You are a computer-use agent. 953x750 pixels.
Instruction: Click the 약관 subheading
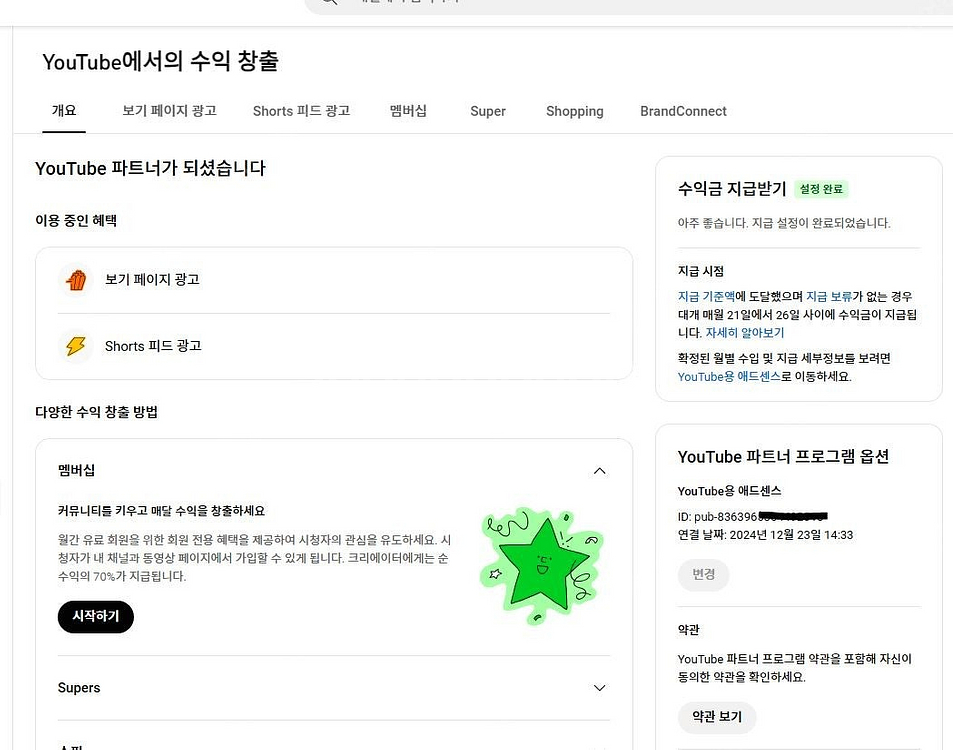pos(689,630)
